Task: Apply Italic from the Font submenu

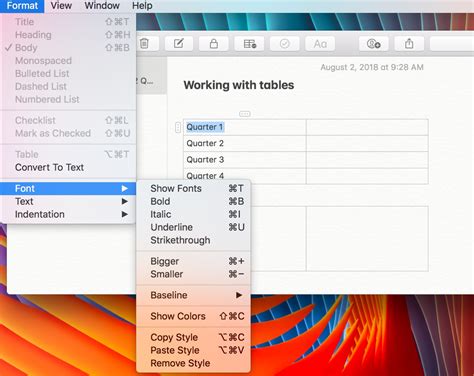Action: (193, 214)
